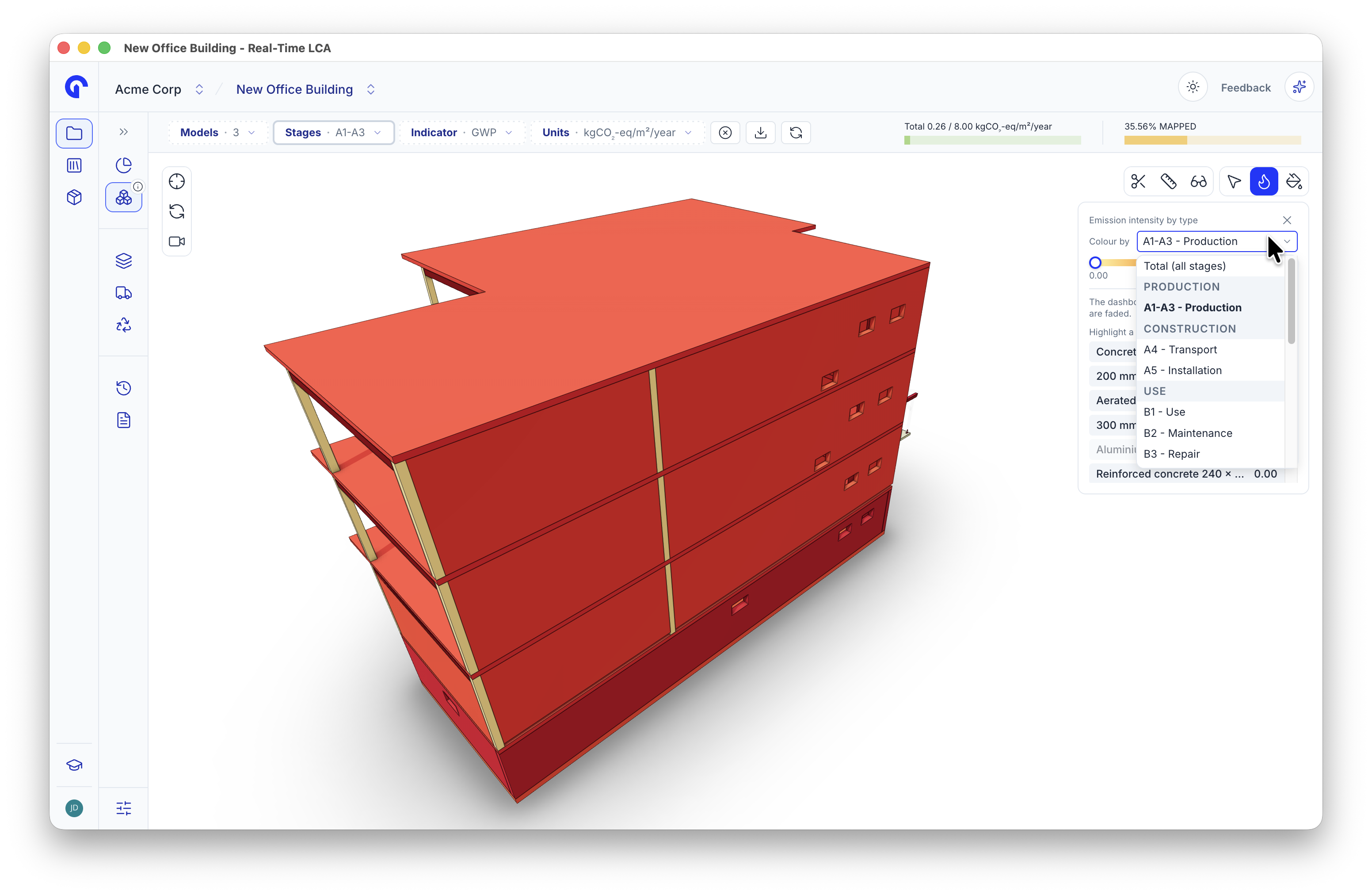Select A5 - Installation option
This screenshot has width=1372, height=895.
1211,370
